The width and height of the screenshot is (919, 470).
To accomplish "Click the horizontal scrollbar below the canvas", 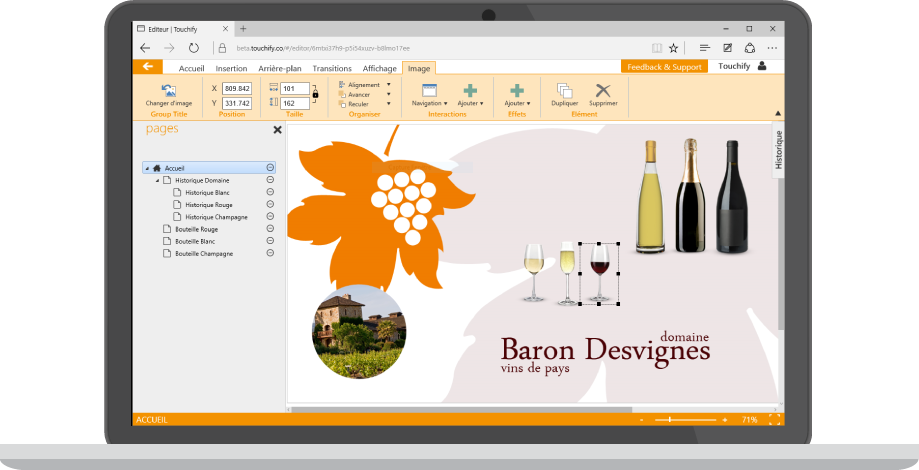I will (462, 410).
